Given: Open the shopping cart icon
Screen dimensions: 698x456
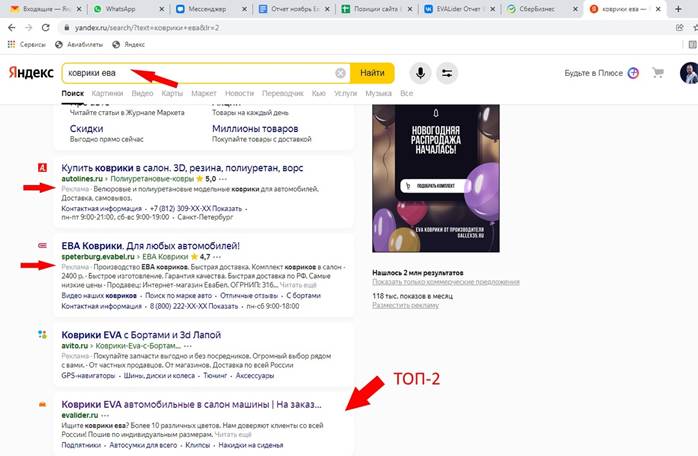Looking at the screenshot, I should (658, 73).
